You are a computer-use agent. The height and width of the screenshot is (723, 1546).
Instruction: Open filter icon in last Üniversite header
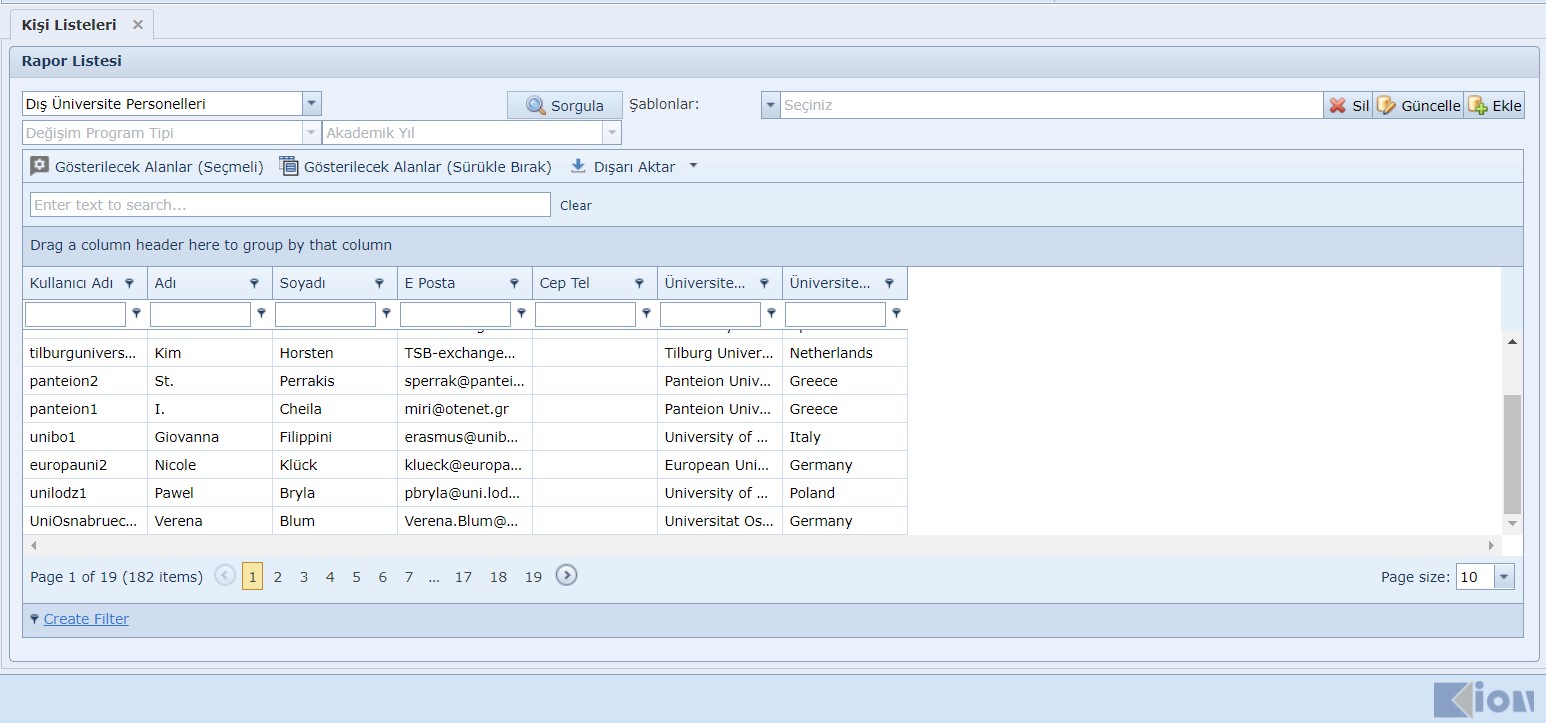click(889, 283)
